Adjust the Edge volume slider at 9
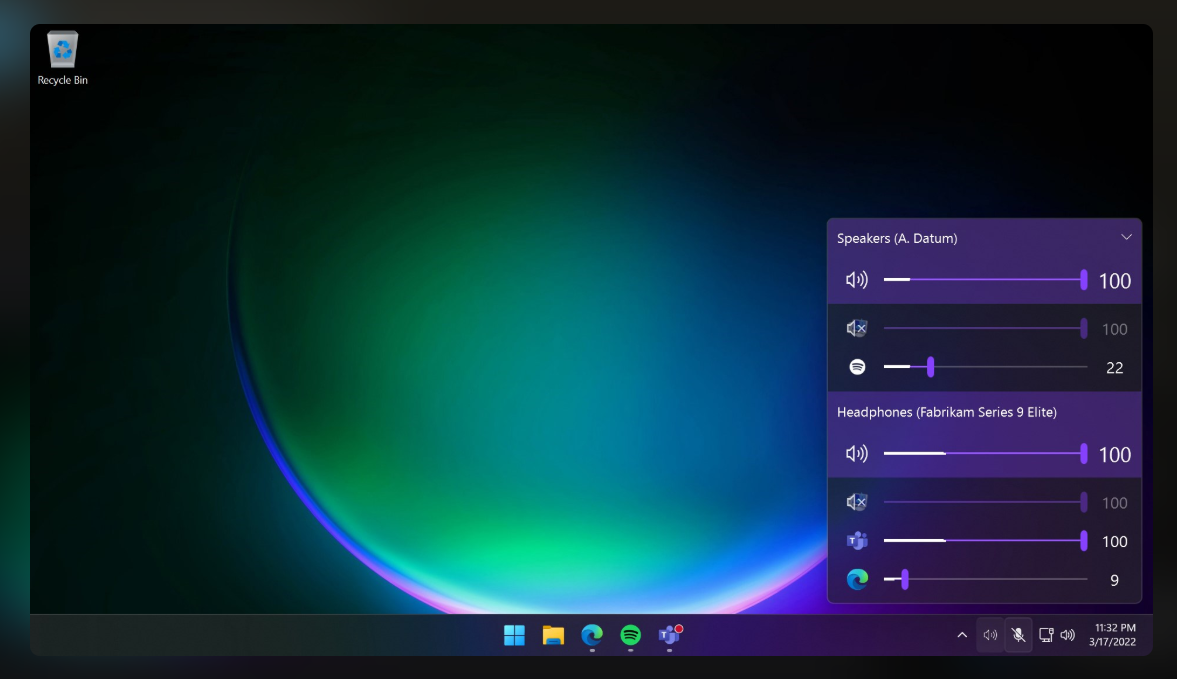The height and width of the screenshot is (679, 1177). click(985, 579)
